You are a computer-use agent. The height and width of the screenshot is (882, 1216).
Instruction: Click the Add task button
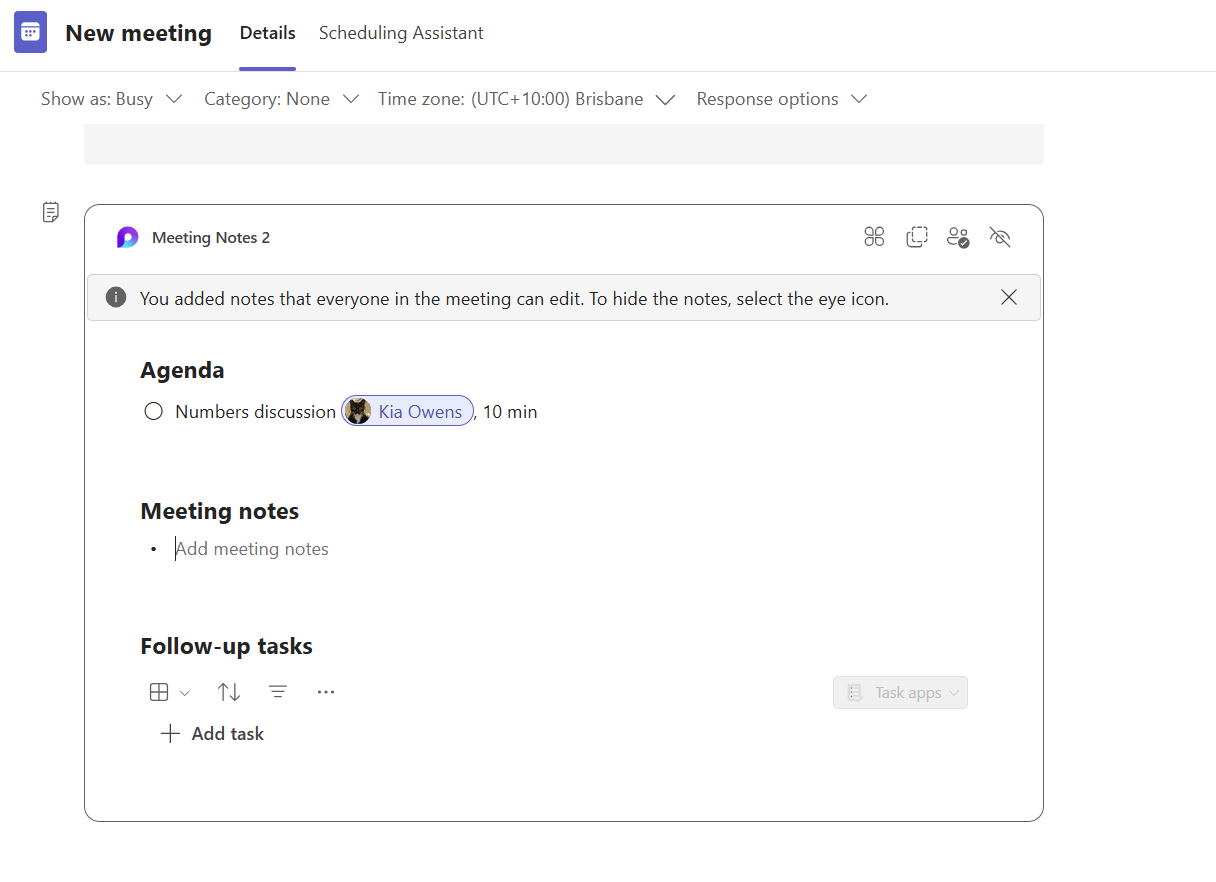[212, 733]
